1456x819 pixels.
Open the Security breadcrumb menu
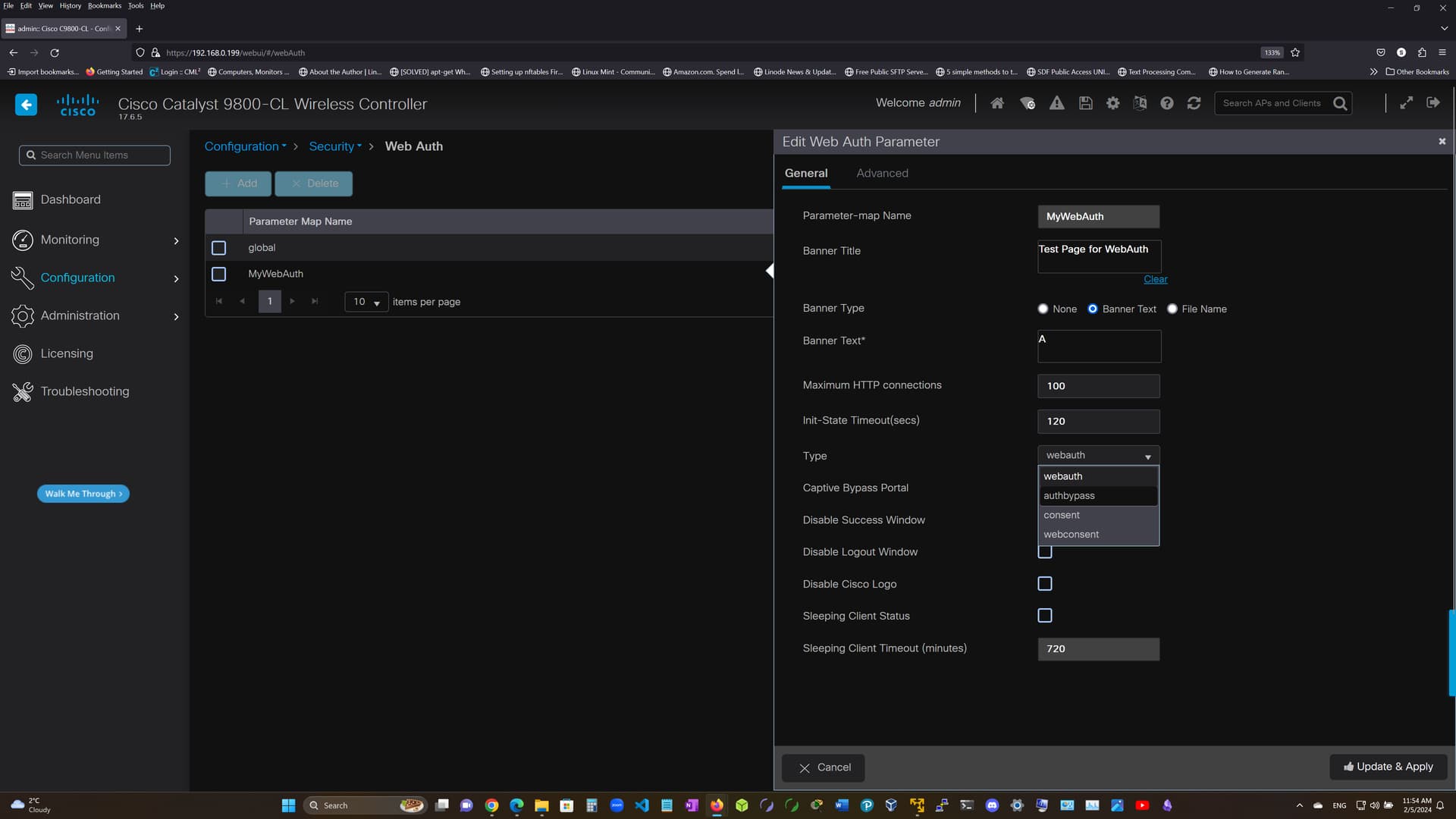(x=335, y=146)
